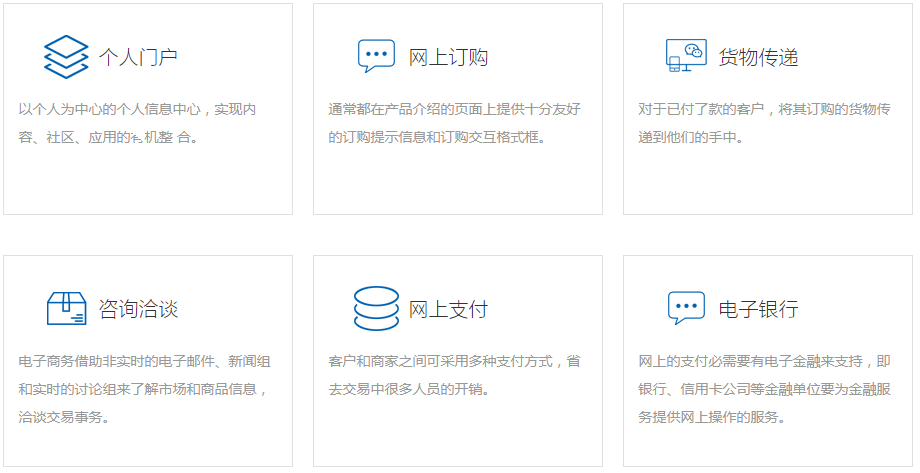Click the monitor and phone icon for 货物传递
Screen dimensions: 920x473
click(x=686, y=56)
